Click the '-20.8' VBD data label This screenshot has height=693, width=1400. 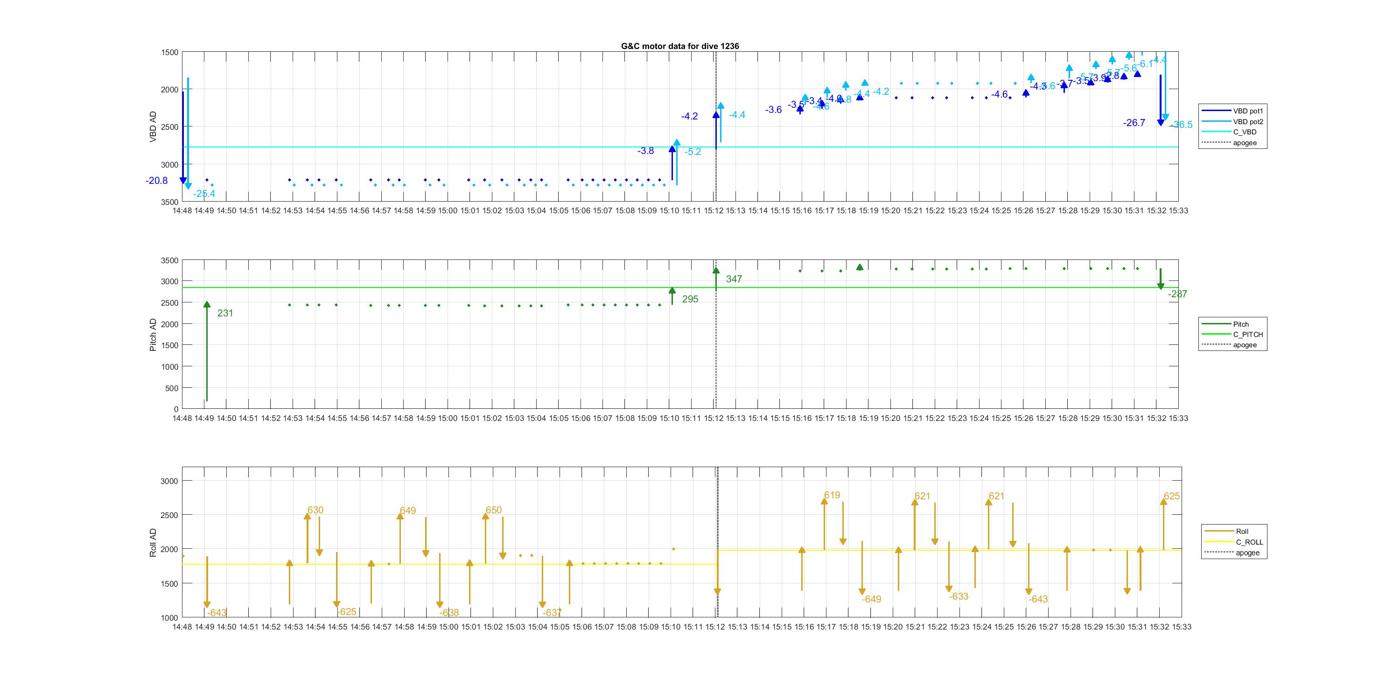[156, 181]
